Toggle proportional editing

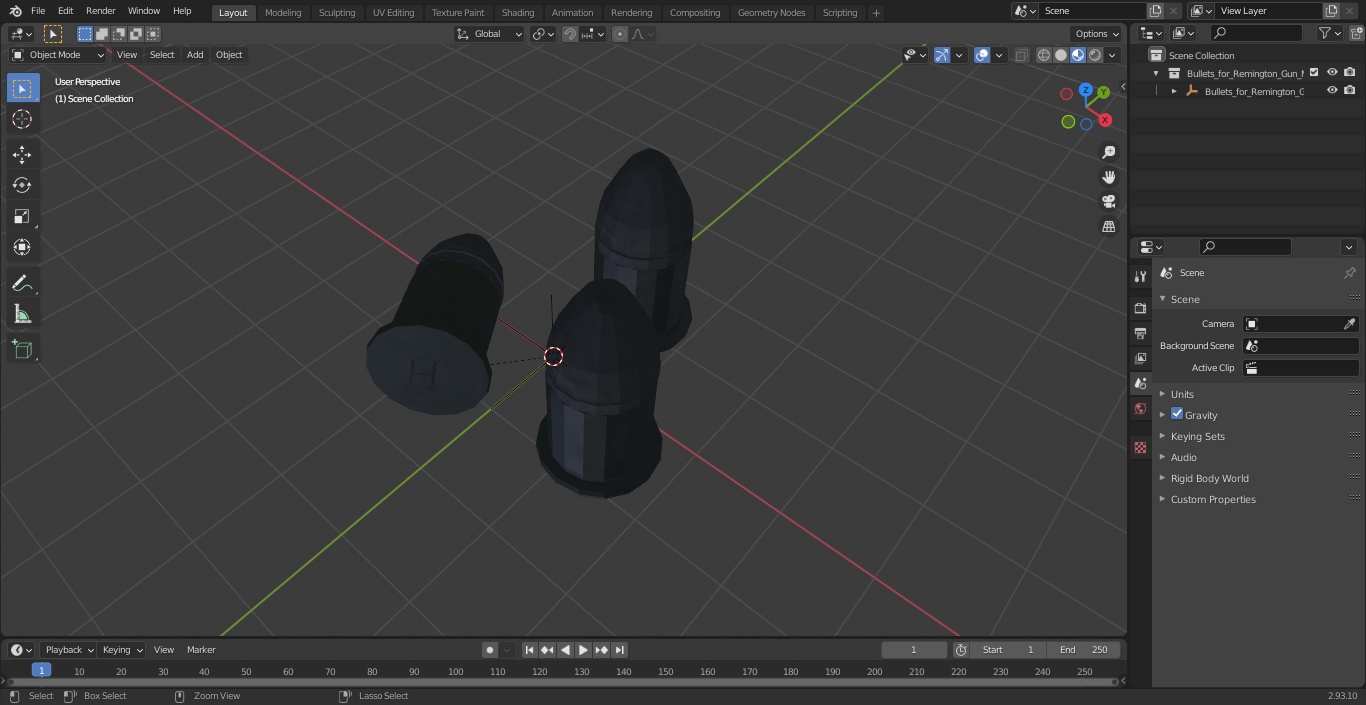(620, 34)
